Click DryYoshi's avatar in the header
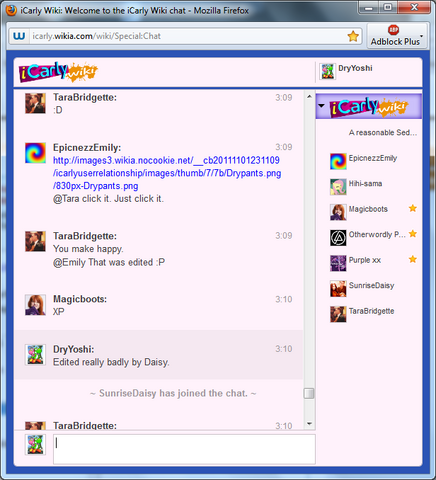The height and width of the screenshot is (480, 436). [x=327, y=71]
